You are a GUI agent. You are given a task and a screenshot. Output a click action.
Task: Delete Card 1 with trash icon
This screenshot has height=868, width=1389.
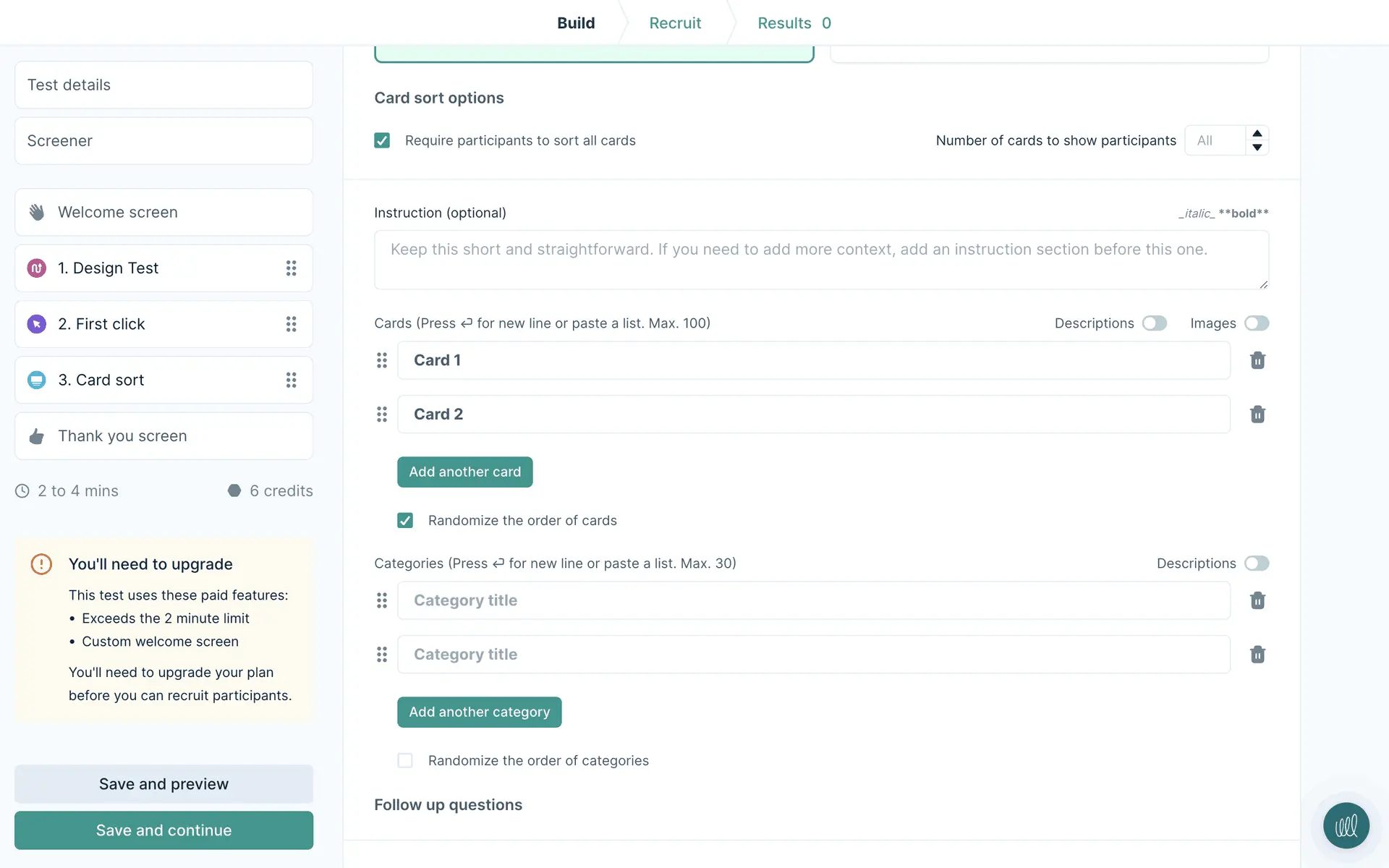(x=1257, y=360)
